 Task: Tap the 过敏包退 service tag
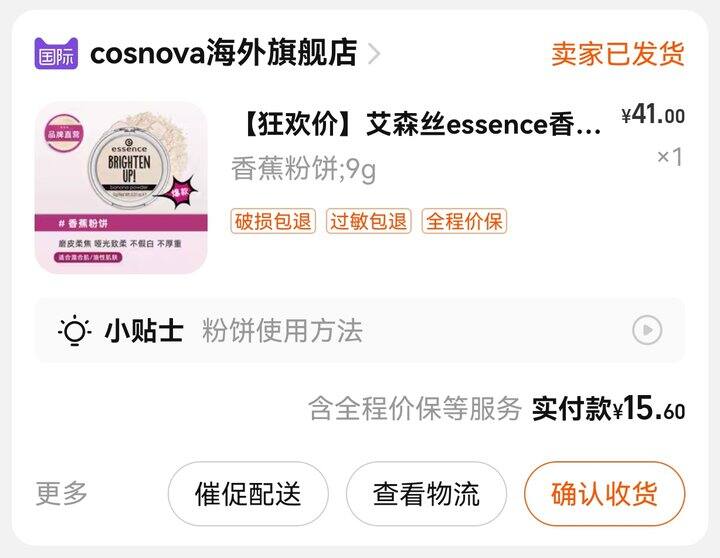369,221
